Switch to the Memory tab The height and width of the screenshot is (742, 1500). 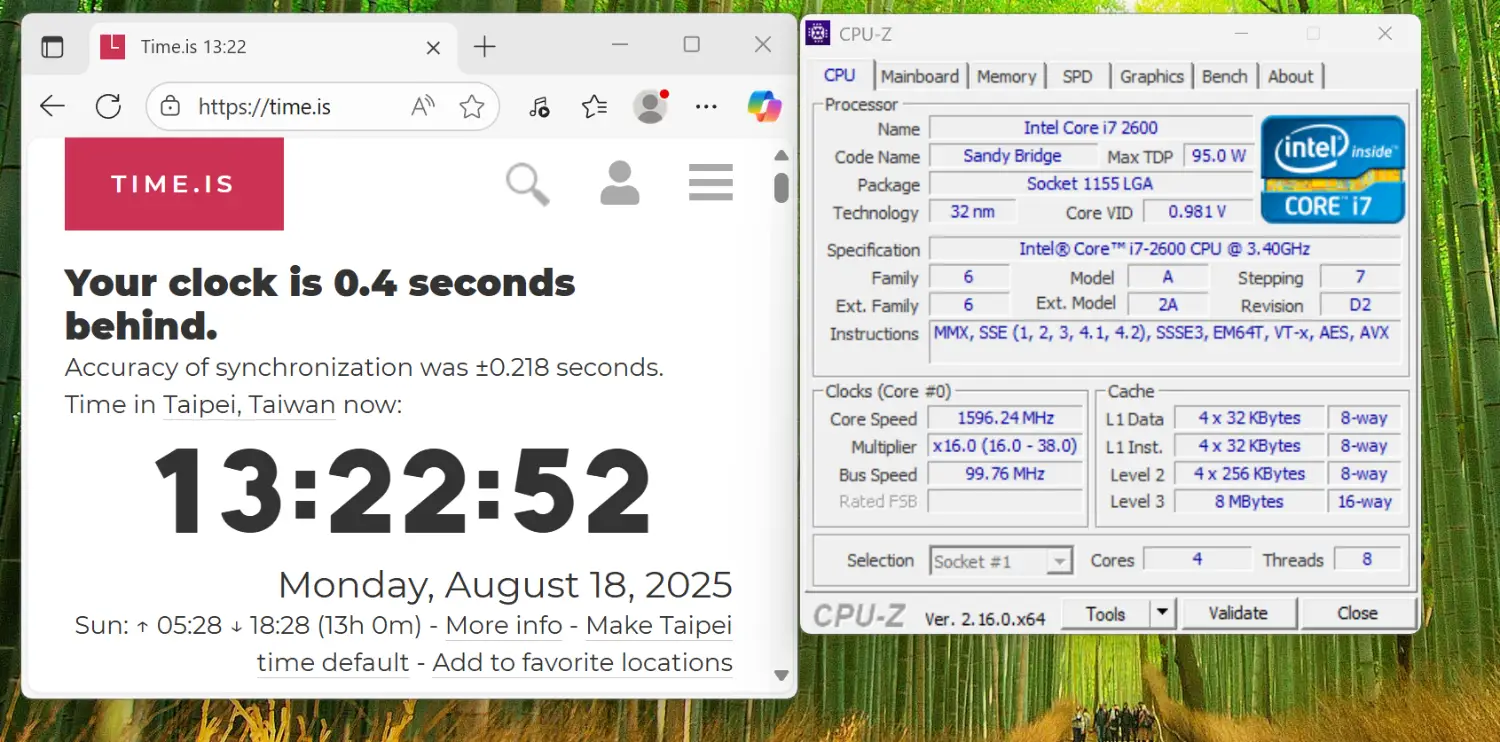1006,76
